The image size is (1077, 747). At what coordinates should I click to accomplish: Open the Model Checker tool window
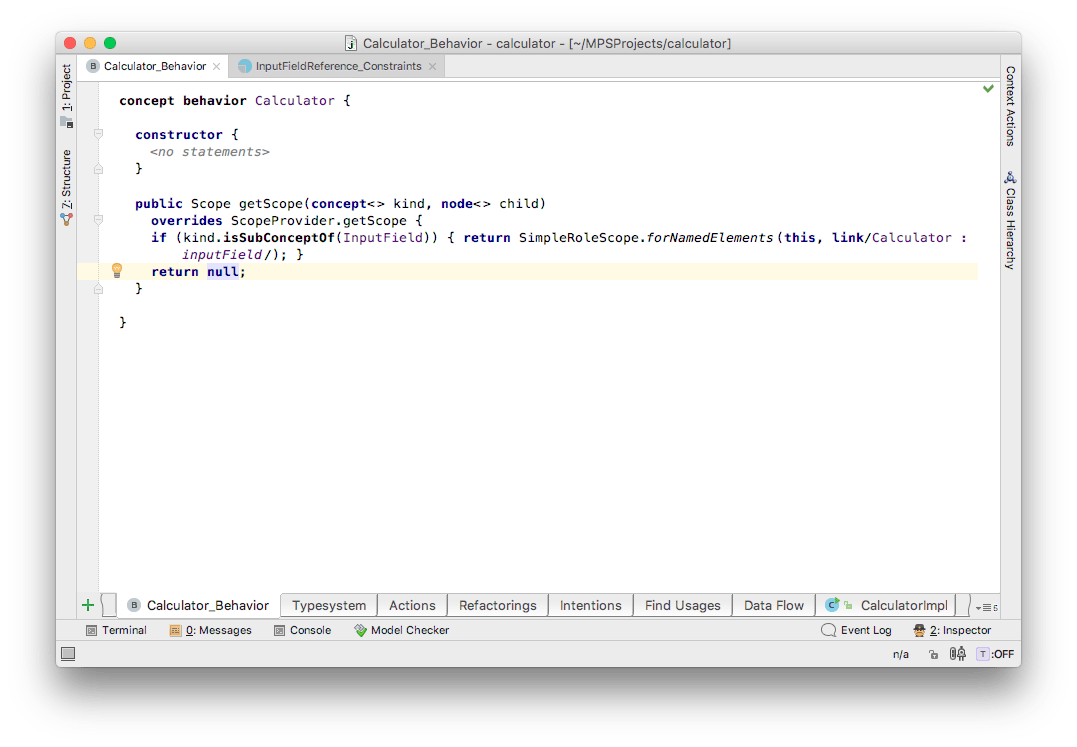click(x=401, y=630)
